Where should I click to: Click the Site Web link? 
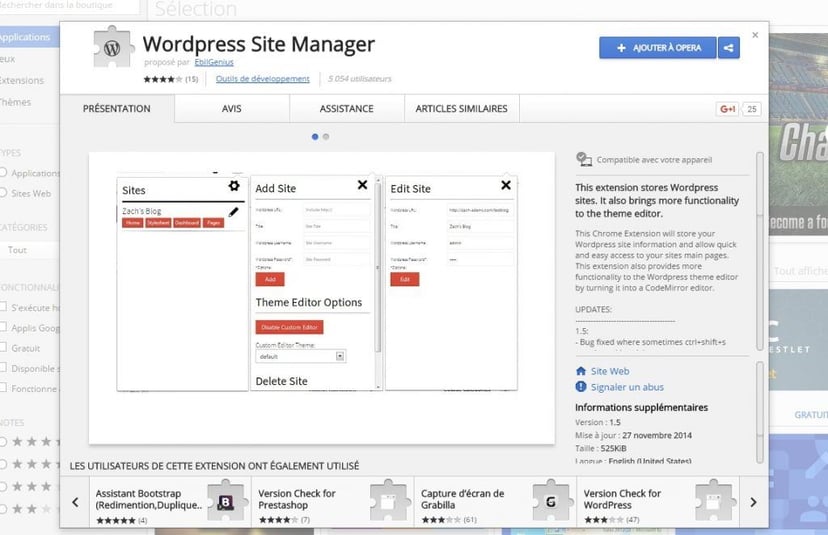click(x=610, y=371)
